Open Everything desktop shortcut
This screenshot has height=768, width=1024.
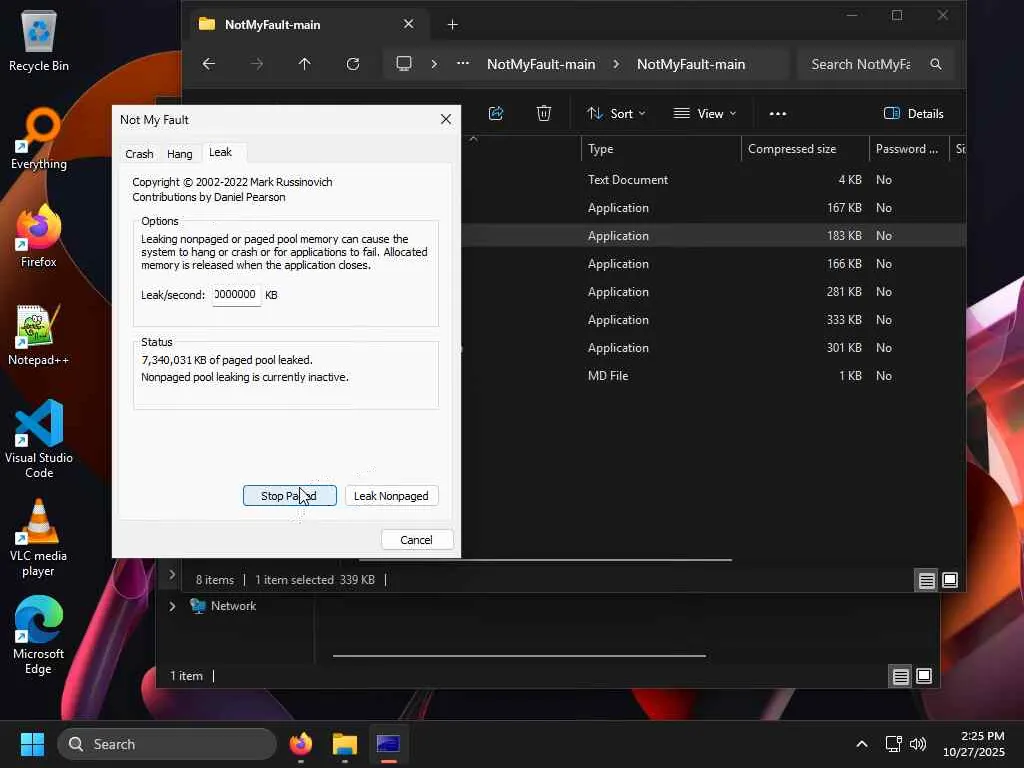click(39, 138)
